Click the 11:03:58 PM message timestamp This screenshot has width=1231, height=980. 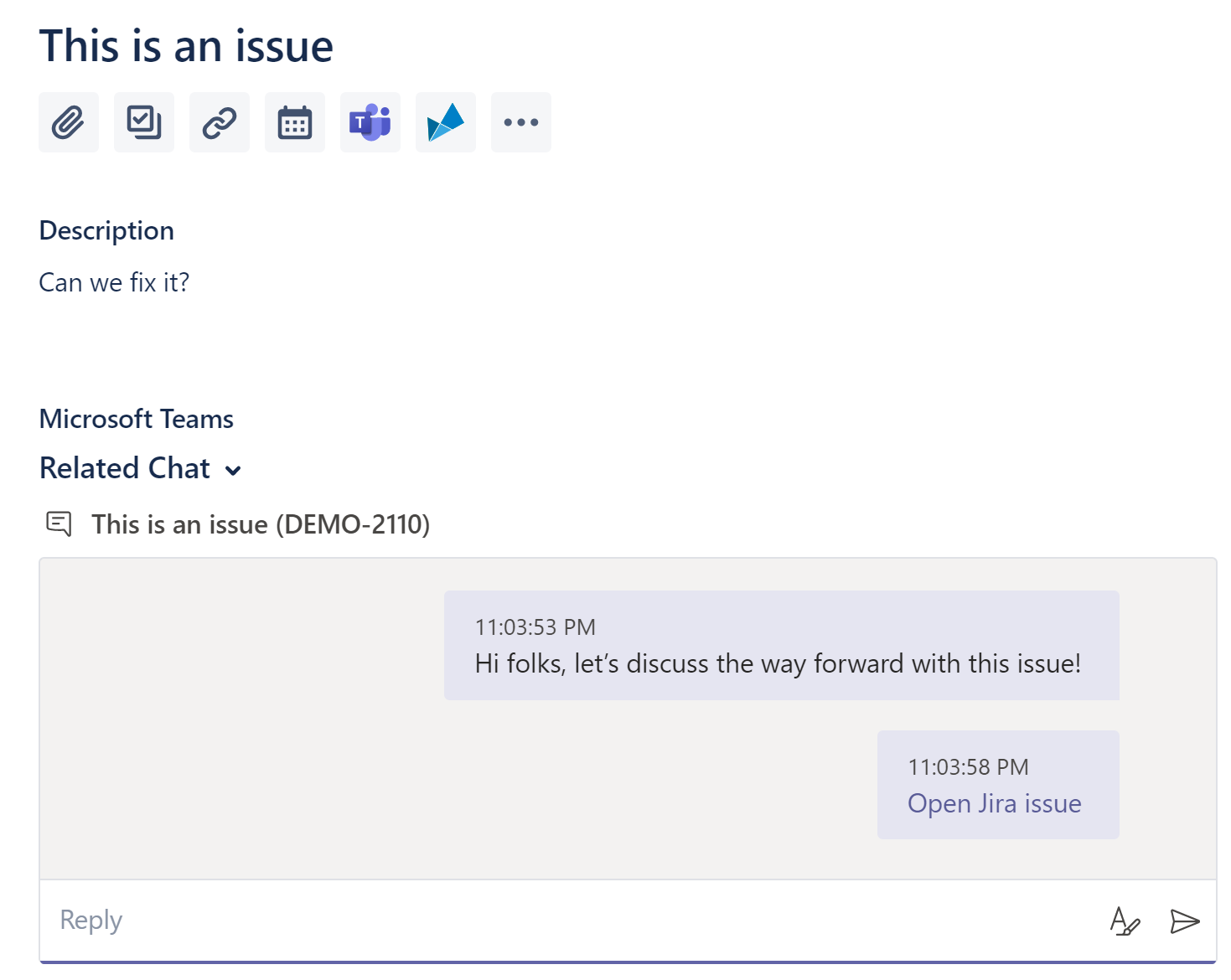tap(968, 767)
